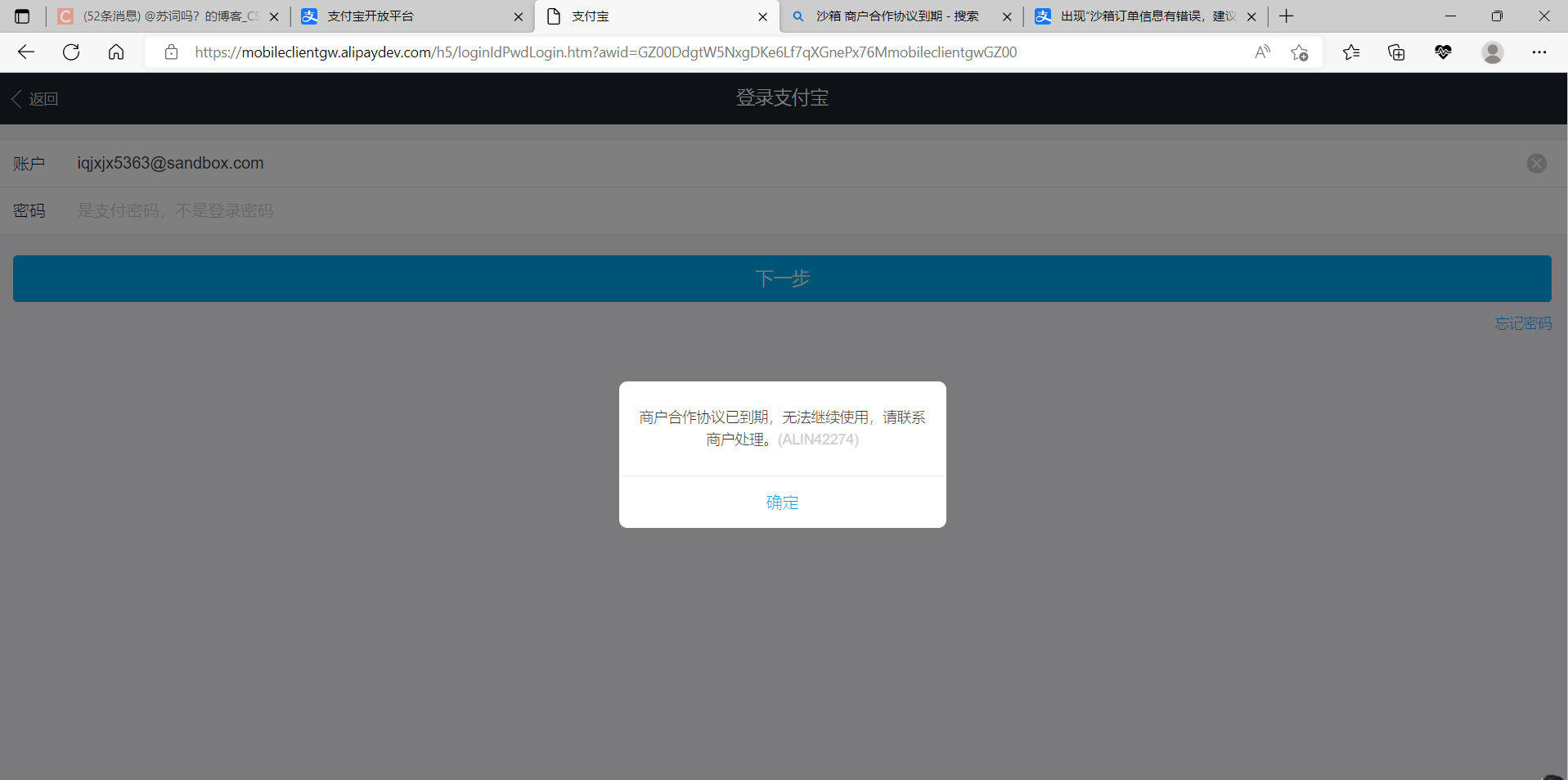Image resolution: width=1568 pixels, height=780 pixels.
Task: Open read aloud icon in address bar
Action: [x=1263, y=52]
